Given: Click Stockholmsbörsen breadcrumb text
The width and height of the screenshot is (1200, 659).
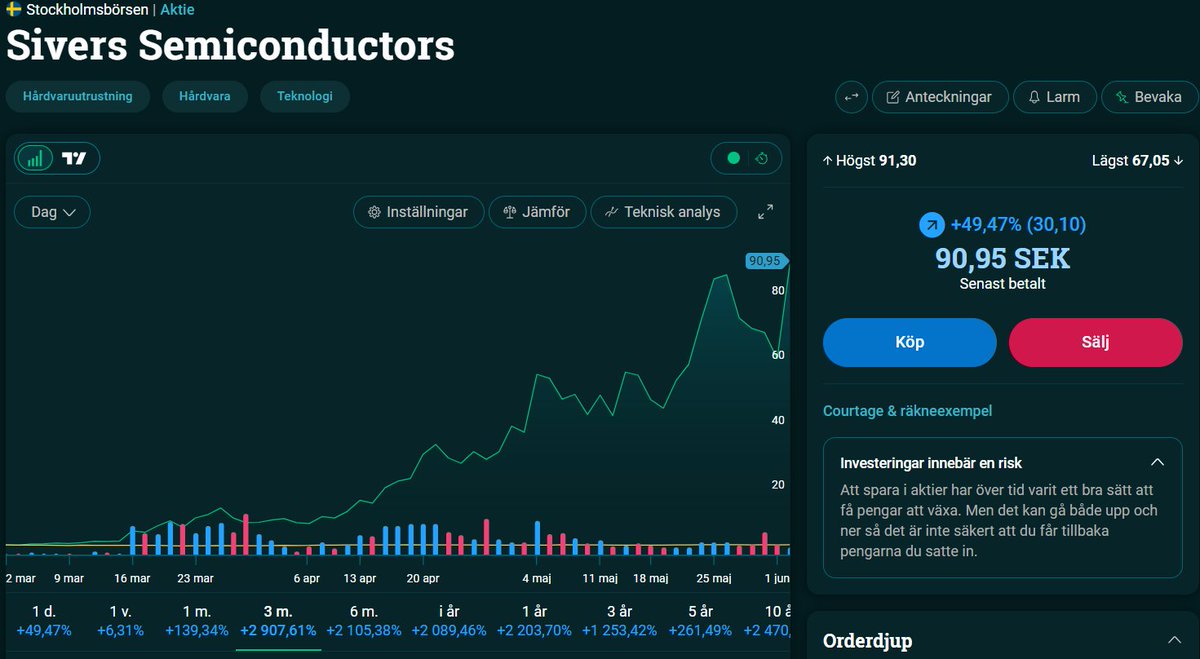Looking at the screenshot, I should [x=87, y=10].
